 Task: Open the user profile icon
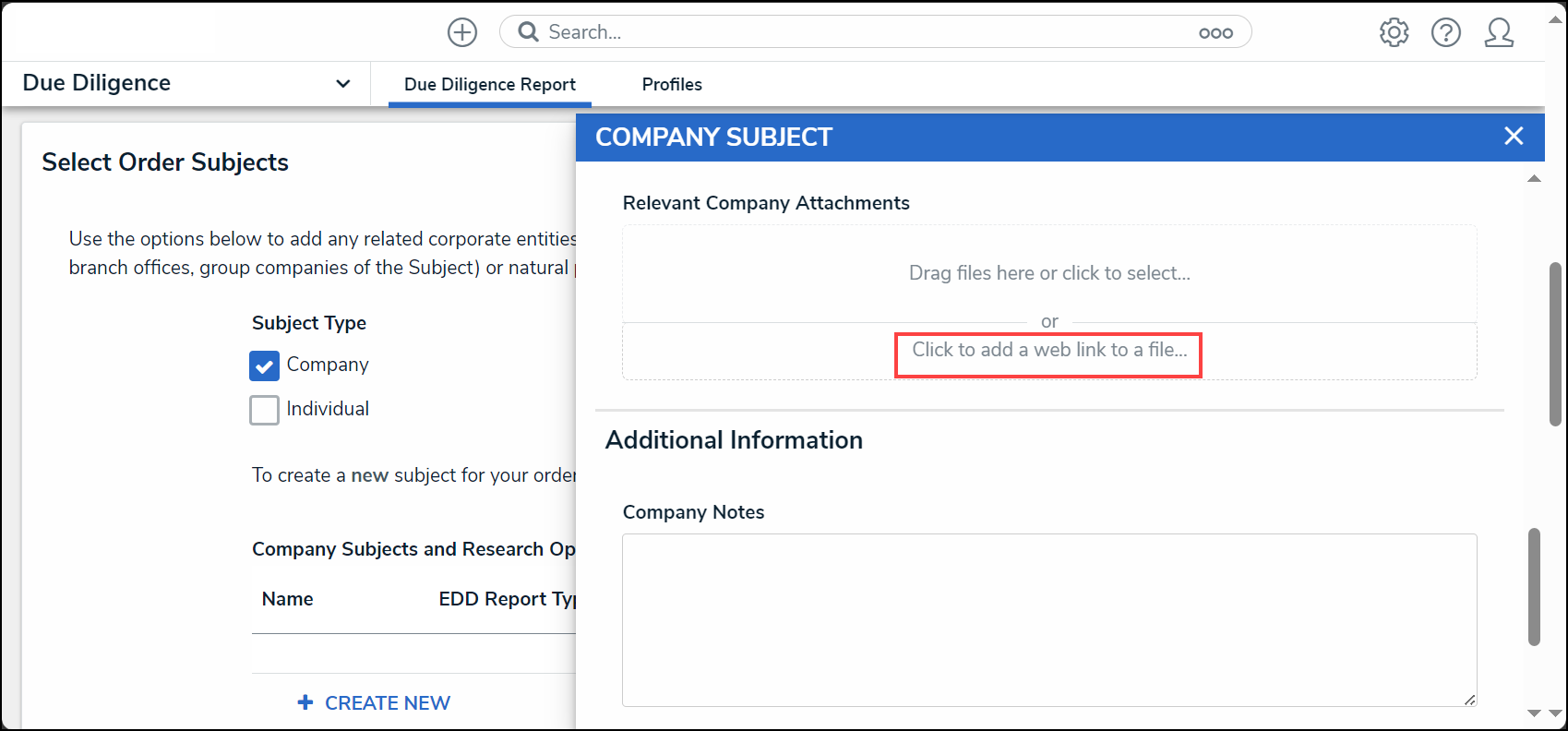pyautogui.click(x=1499, y=32)
